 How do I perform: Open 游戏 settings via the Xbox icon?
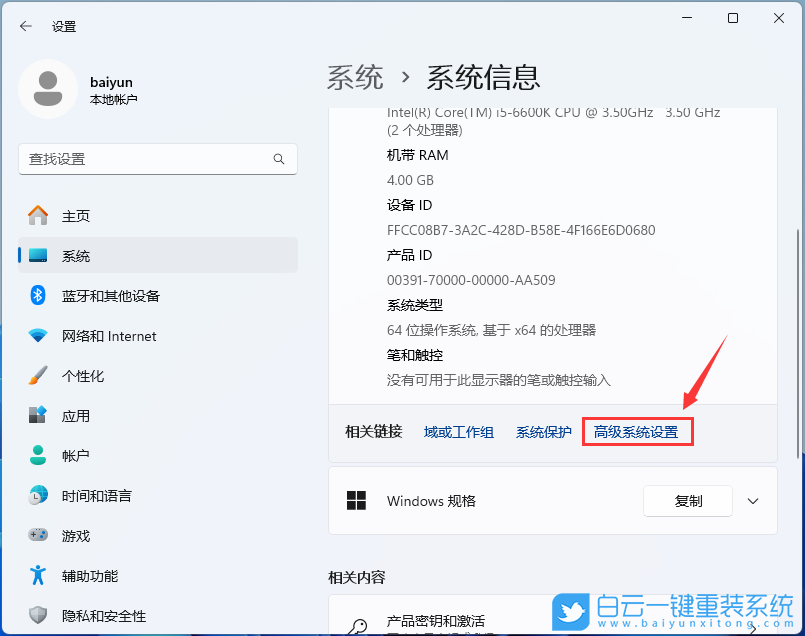coord(36,535)
